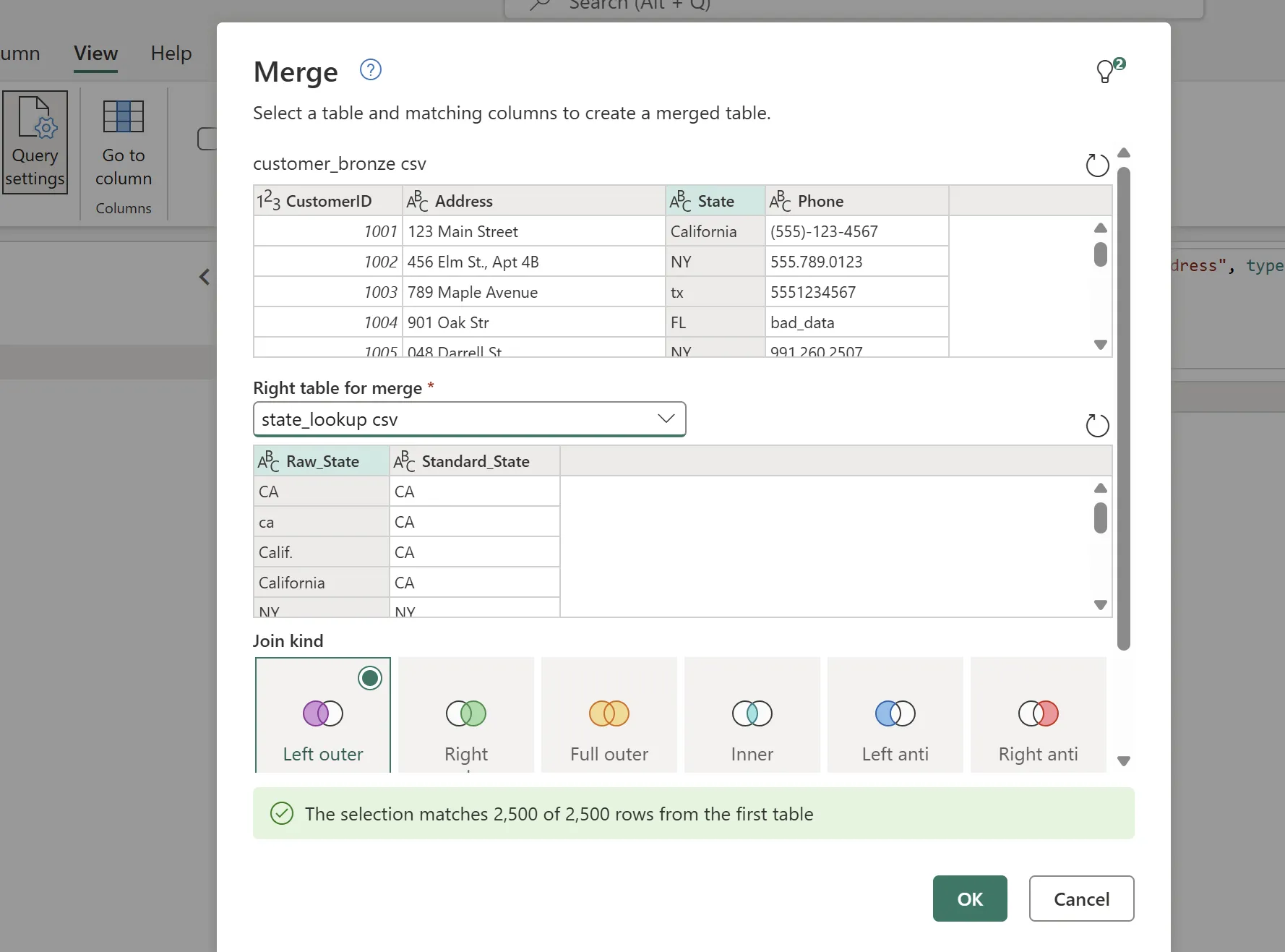Select the Phone column header
The image size is (1285, 952).
(x=857, y=200)
